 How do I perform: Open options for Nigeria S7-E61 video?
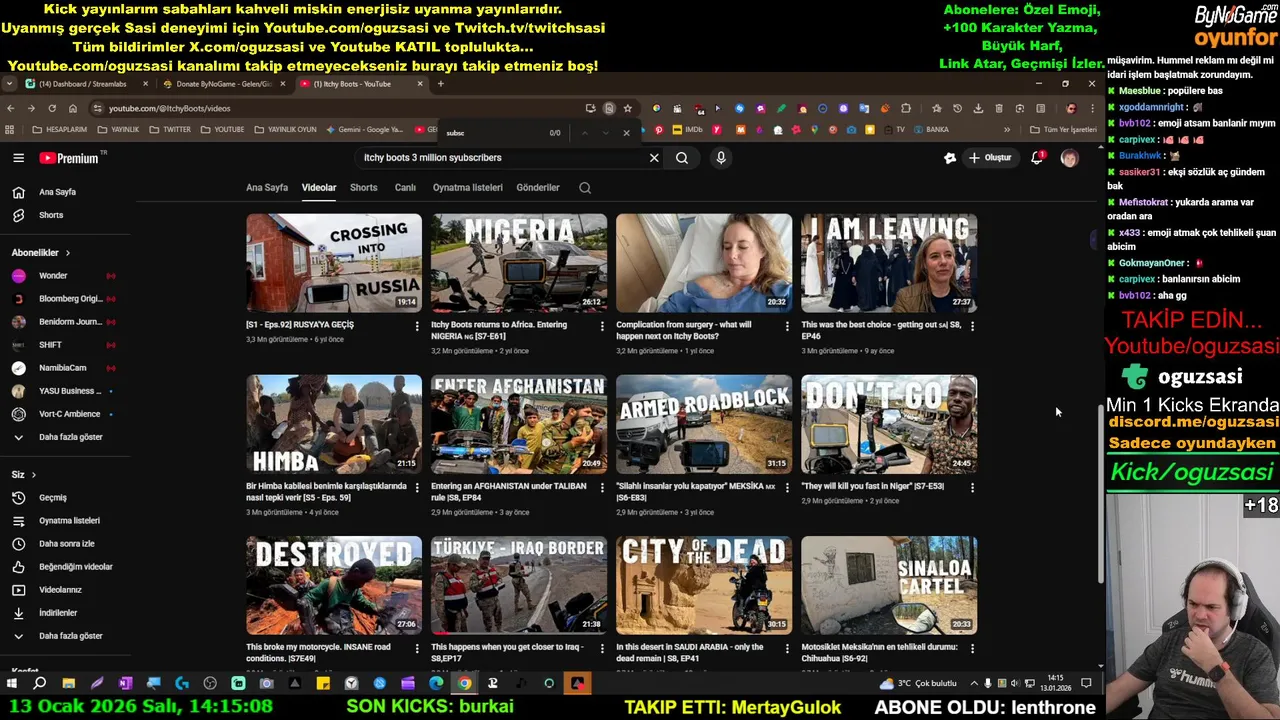click(602, 326)
